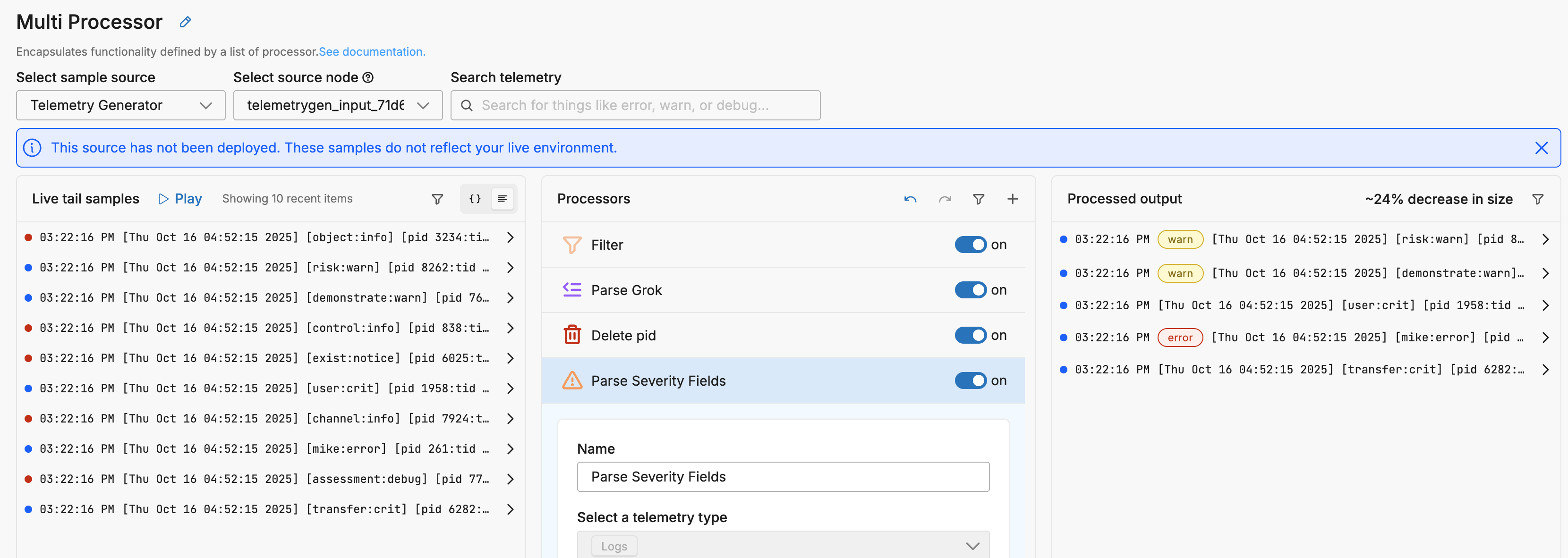Click the undo arrow in Processors panel

click(910, 199)
